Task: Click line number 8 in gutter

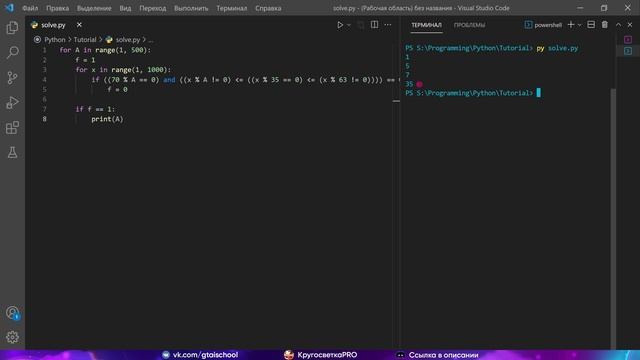Action: [44, 119]
